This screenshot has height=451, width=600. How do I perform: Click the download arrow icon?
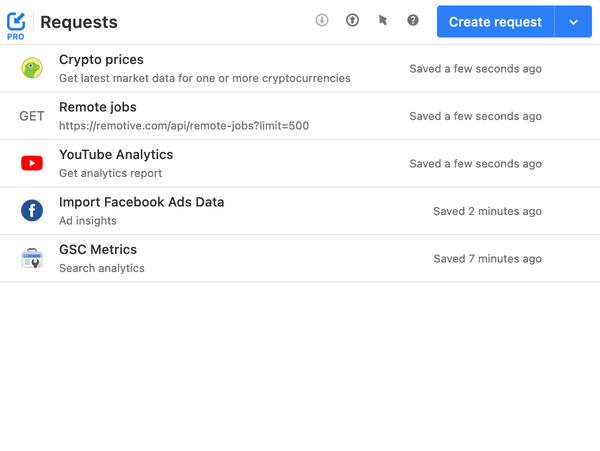pos(322,20)
